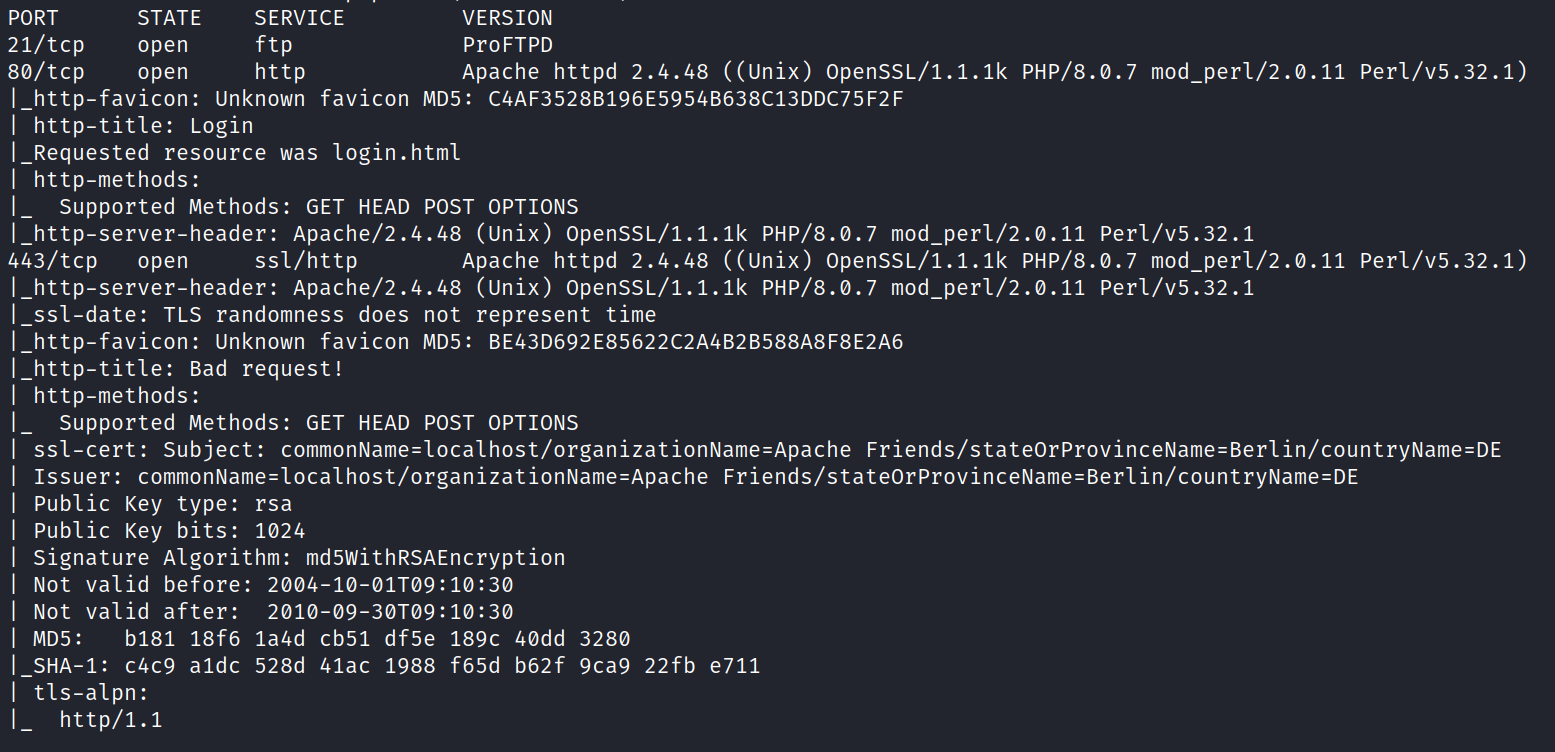Click the http/1.1 tls-alpn entry
This screenshot has height=752, width=1555.
[110, 720]
